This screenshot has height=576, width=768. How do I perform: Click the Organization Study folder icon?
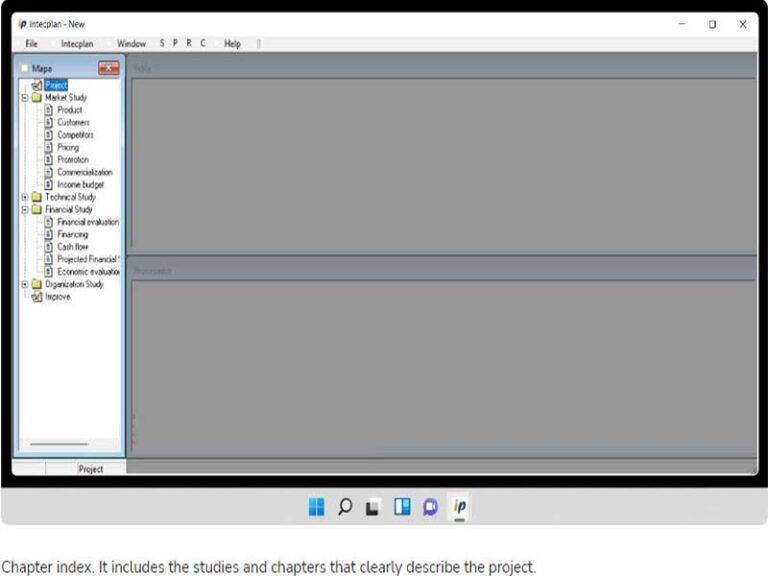[37, 284]
